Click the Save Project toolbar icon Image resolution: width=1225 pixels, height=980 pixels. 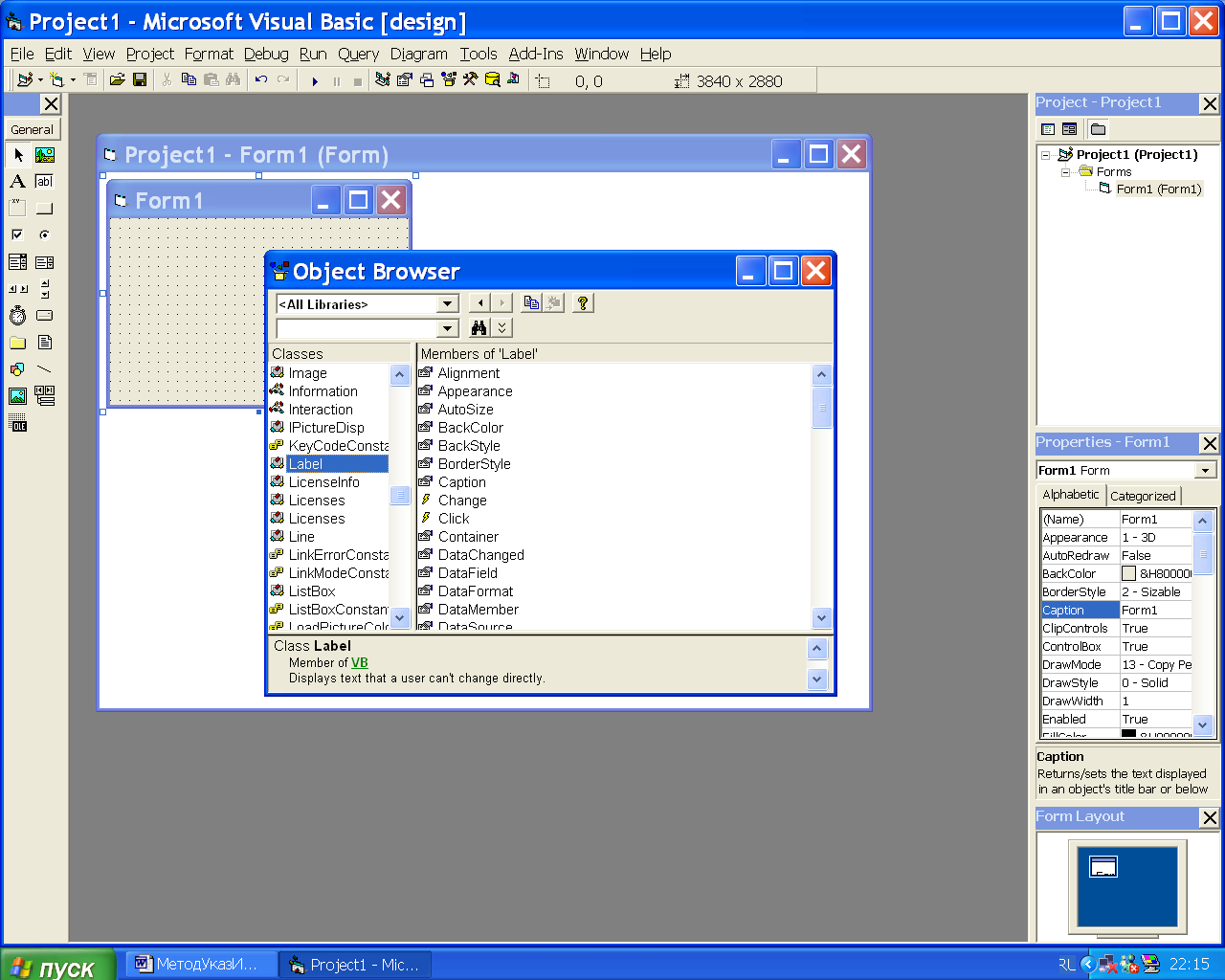[x=140, y=80]
